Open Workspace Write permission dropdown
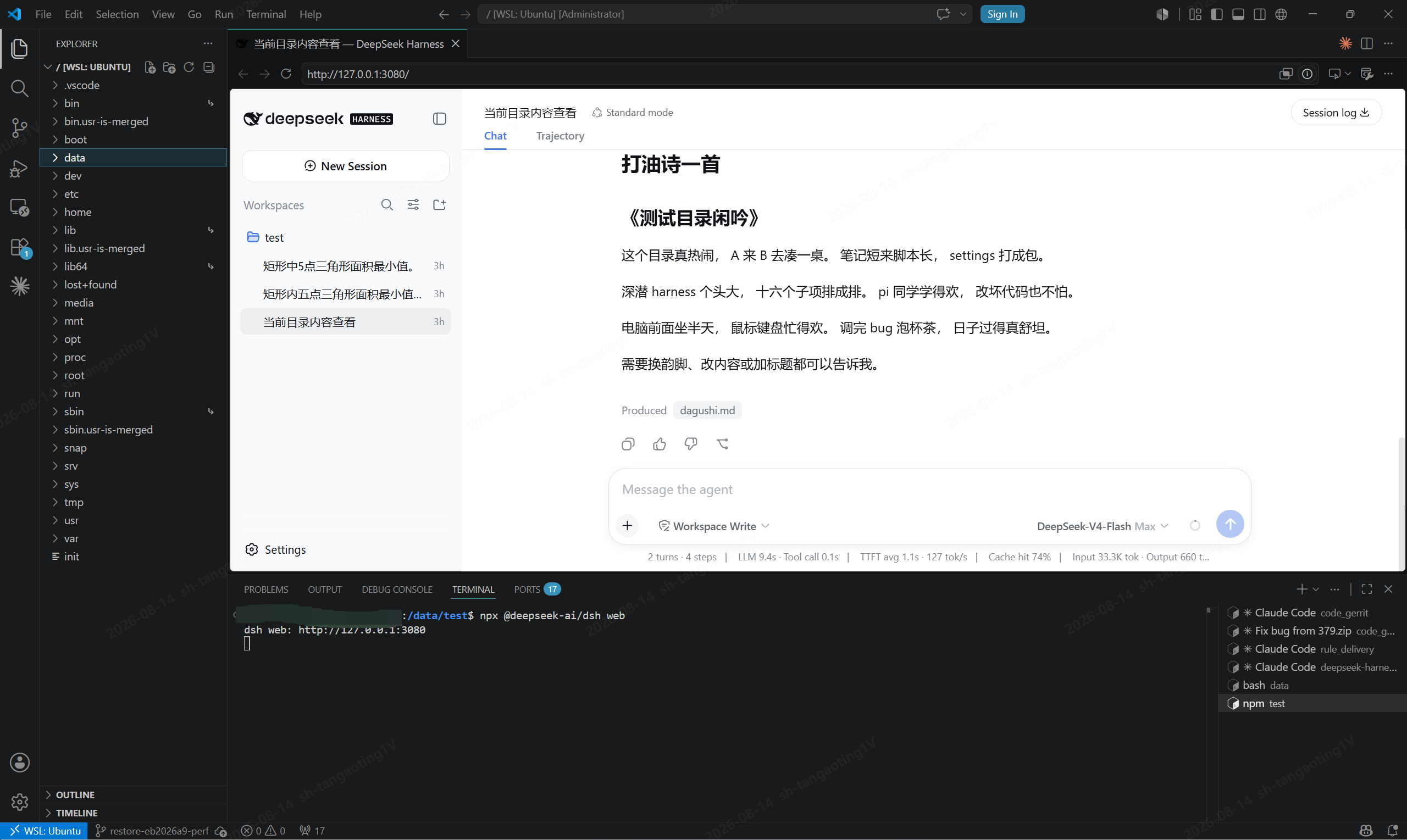The width and height of the screenshot is (1407, 840). pos(713,526)
